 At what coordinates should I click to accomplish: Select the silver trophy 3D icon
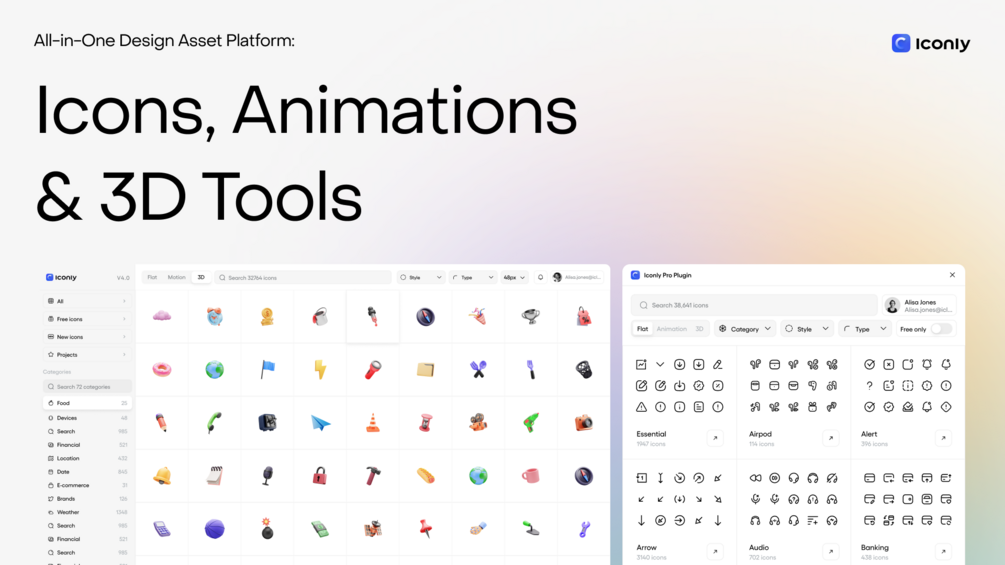coord(531,316)
